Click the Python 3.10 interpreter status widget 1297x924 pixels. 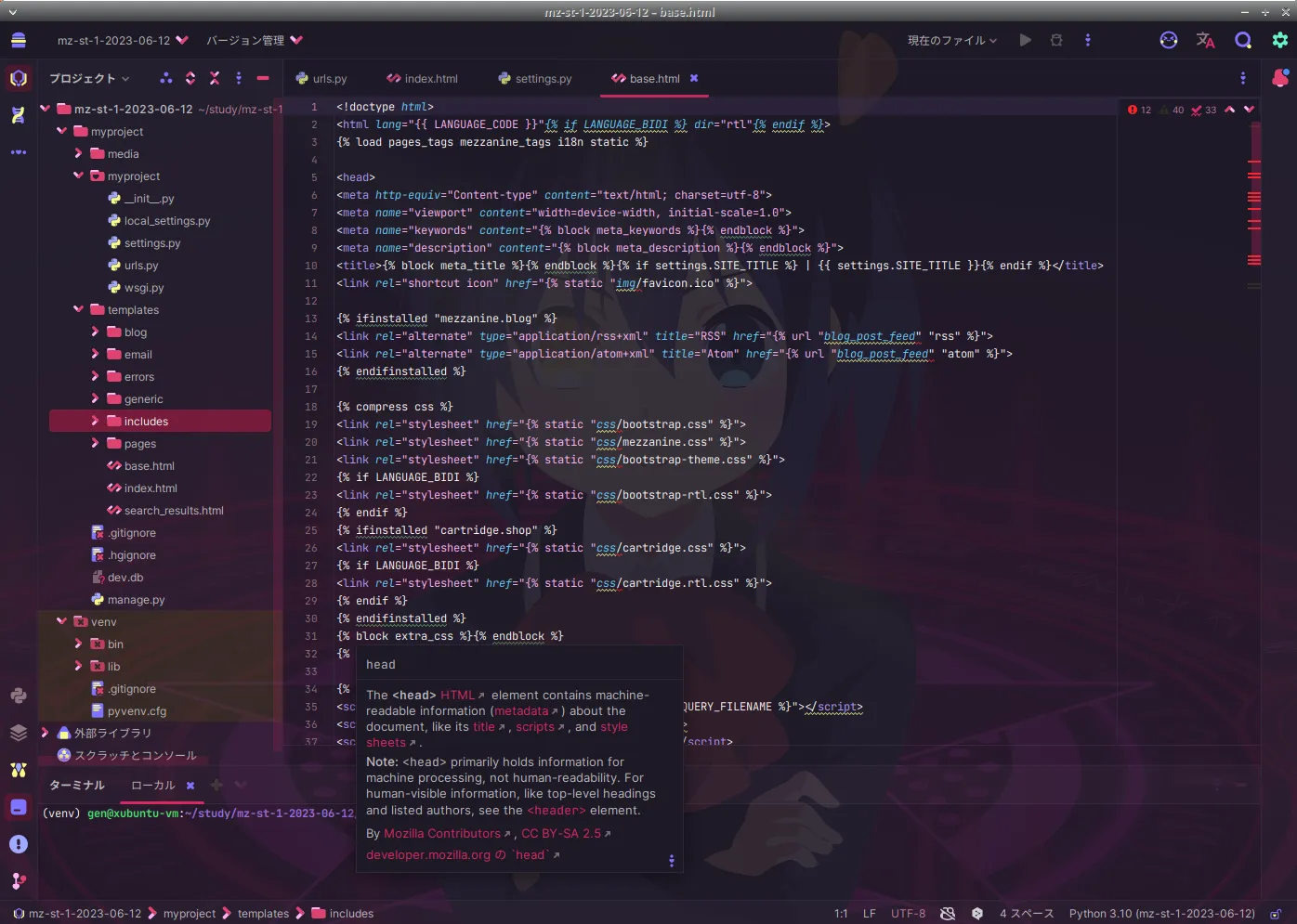(x=1161, y=914)
